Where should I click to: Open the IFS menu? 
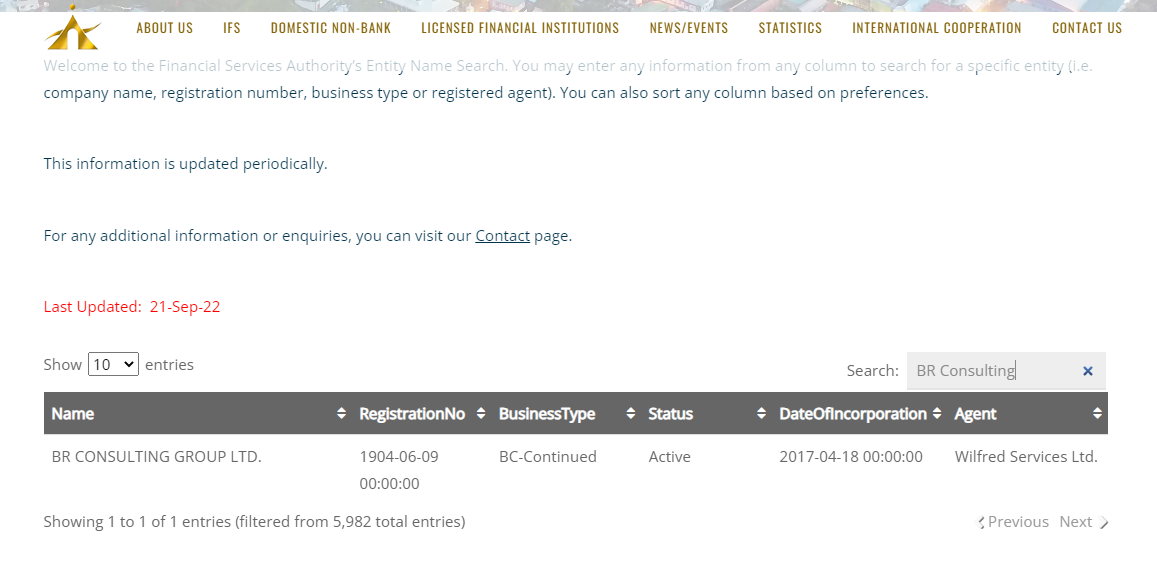point(232,28)
